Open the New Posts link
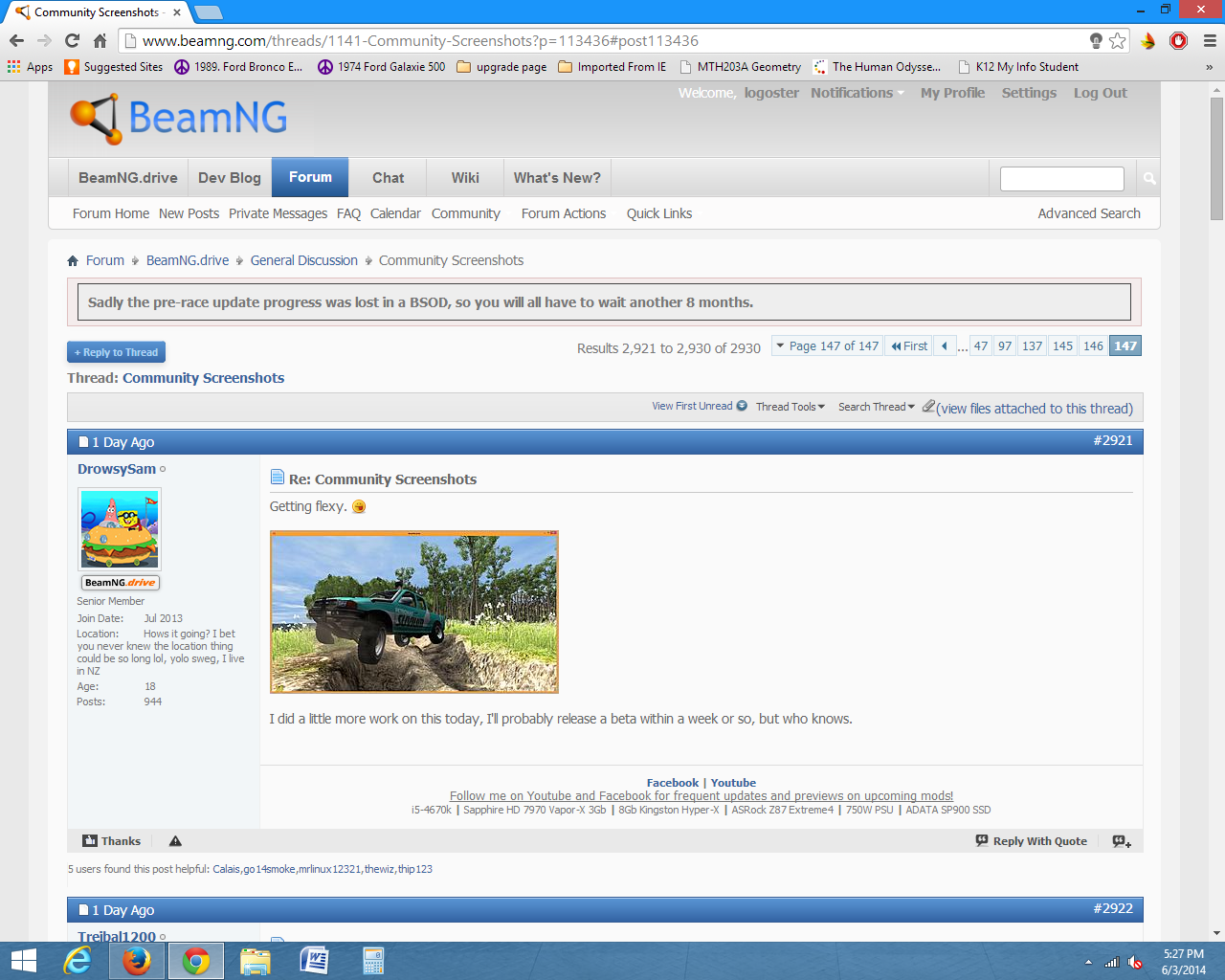 click(189, 213)
